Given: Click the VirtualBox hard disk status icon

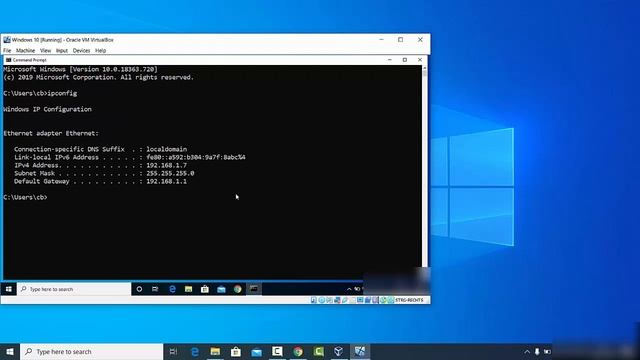Looking at the screenshot, I should [313, 300].
